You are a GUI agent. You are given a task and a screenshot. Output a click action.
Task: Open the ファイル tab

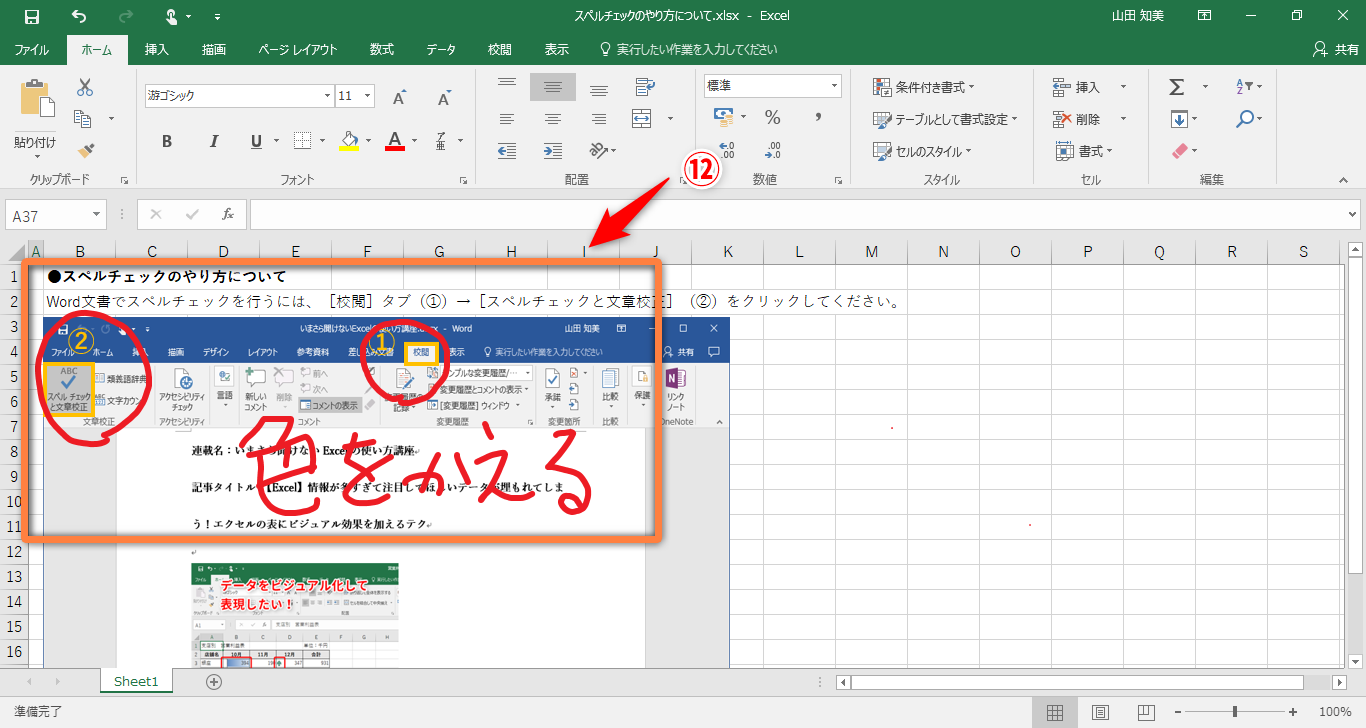coord(32,49)
